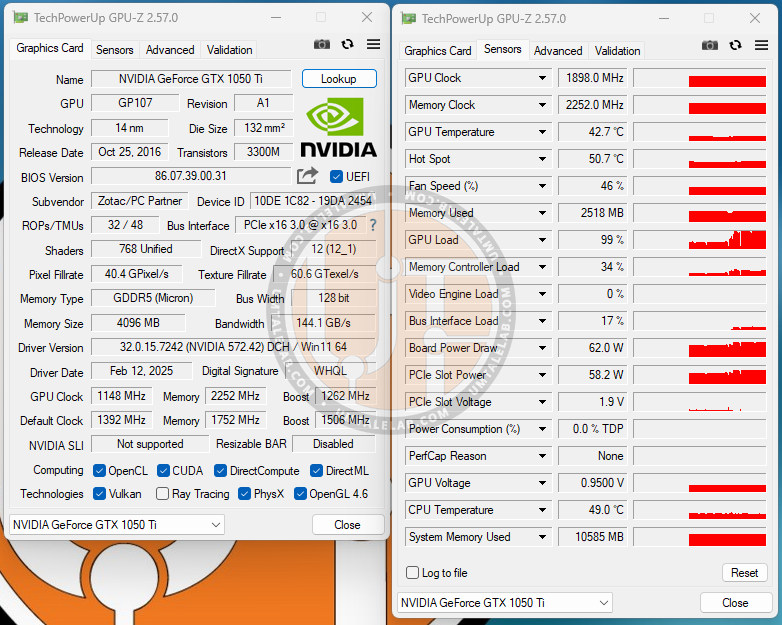Open hamburger menu in left GPU-Z window
This screenshot has height=625, width=782.
point(374,44)
